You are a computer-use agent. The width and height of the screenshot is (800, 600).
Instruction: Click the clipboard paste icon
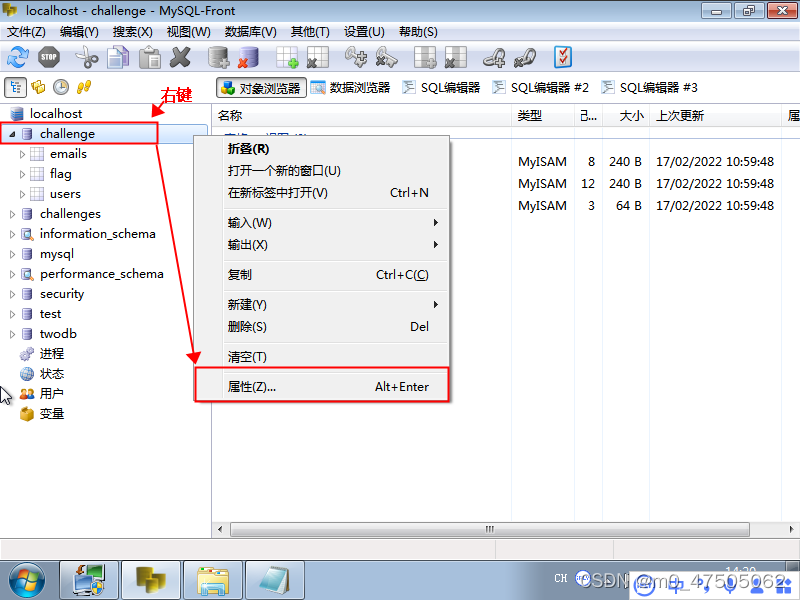(x=150, y=57)
